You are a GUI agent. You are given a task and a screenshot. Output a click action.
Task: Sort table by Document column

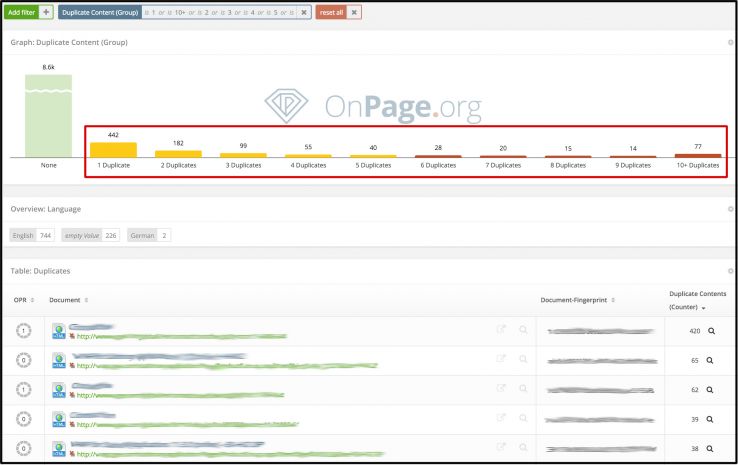point(69,300)
